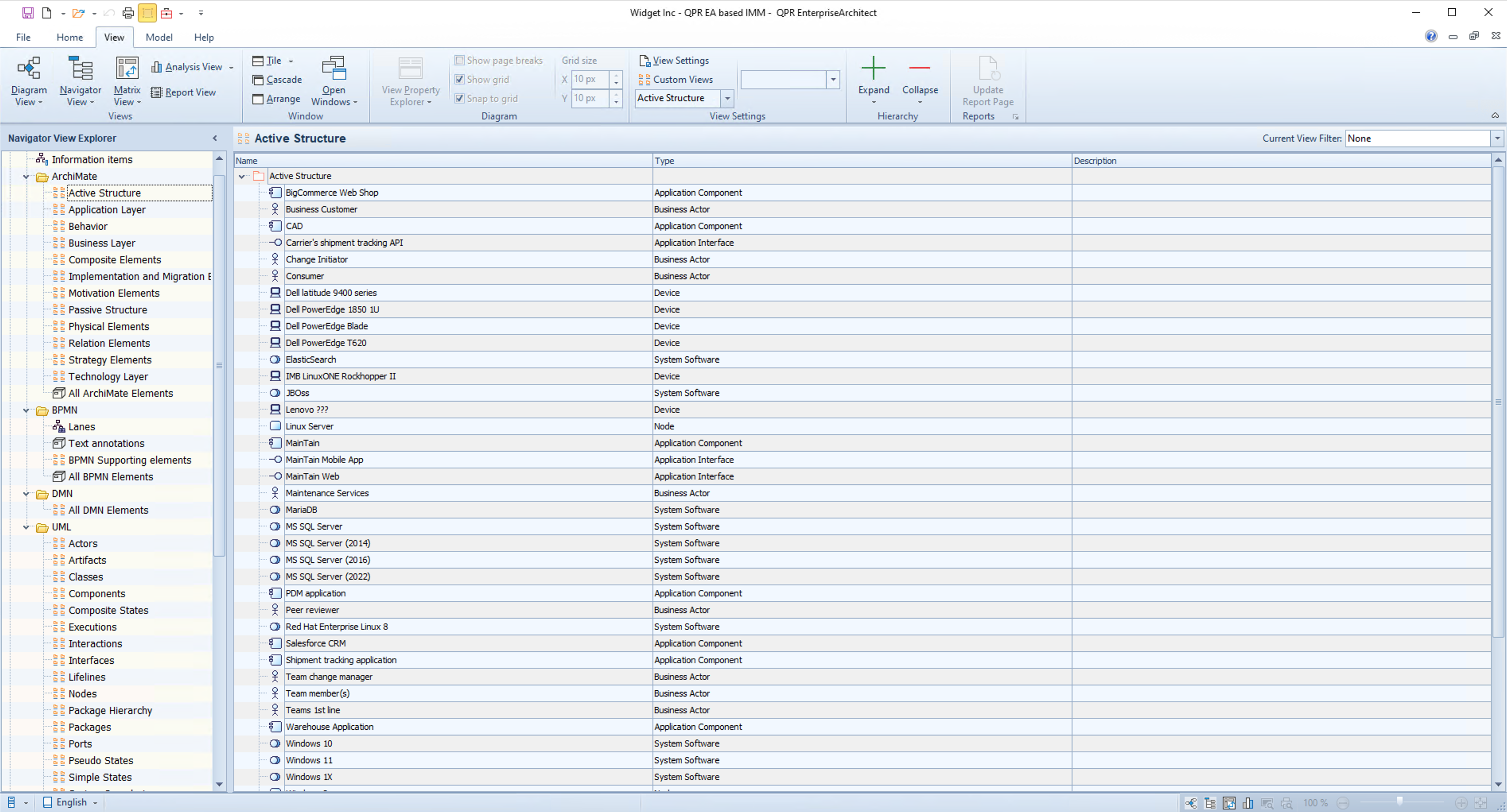Open the Diagram View icon
The height and width of the screenshot is (812, 1507).
point(28,68)
